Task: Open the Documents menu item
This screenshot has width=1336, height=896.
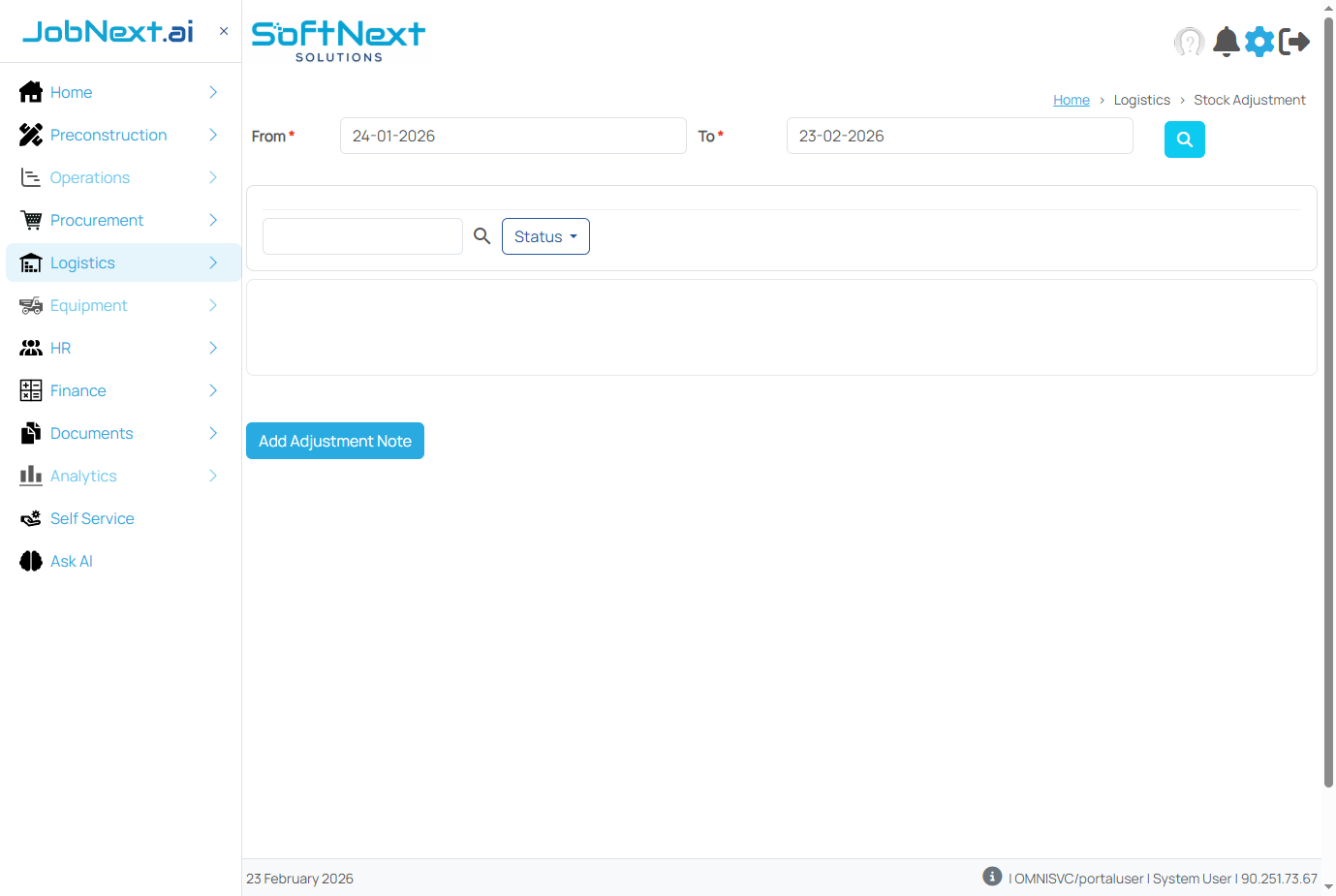Action: pos(92,433)
